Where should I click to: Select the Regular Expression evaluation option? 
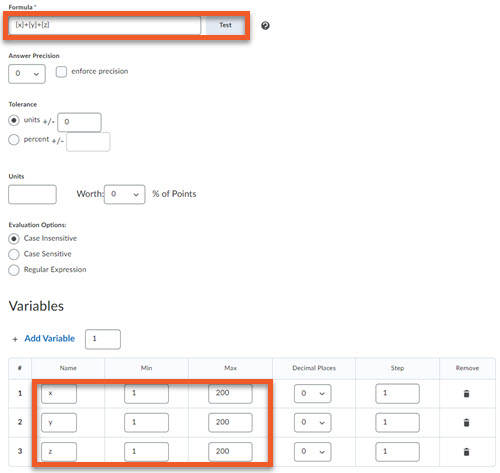(x=14, y=270)
